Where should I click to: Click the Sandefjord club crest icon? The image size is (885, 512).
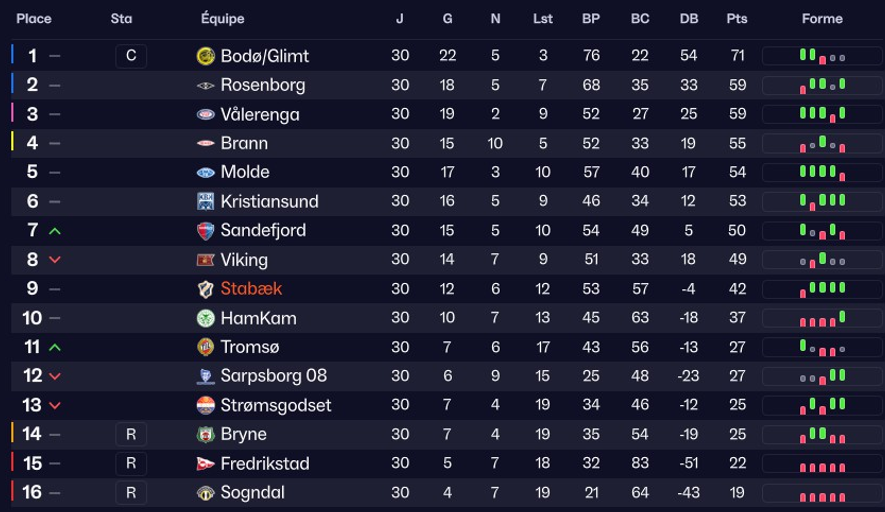tap(206, 230)
